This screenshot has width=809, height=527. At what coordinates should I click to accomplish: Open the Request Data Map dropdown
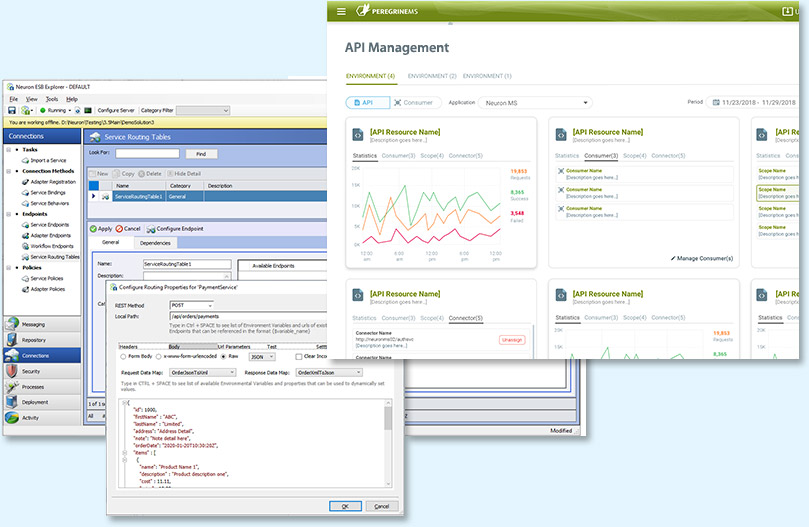(x=203, y=372)
